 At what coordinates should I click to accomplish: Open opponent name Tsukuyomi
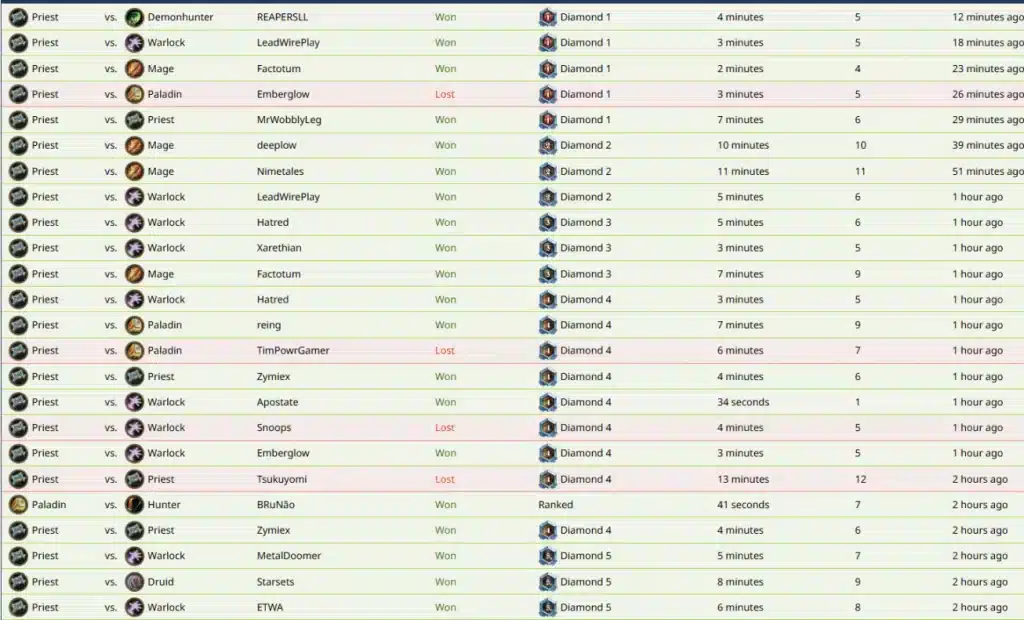281,479
